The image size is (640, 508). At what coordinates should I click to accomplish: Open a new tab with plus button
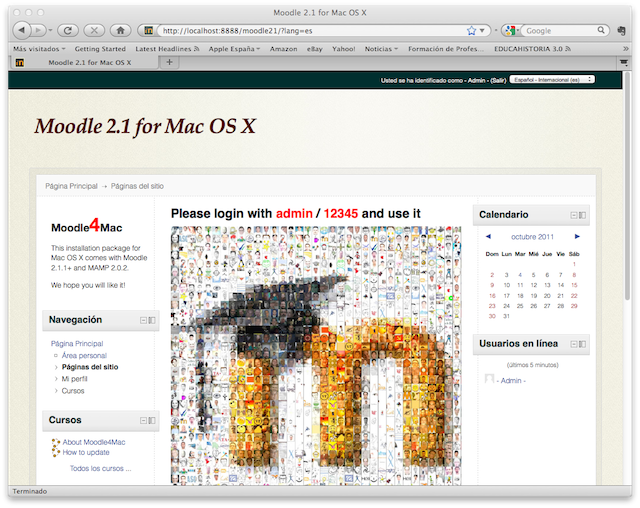[x=169, y=62]
